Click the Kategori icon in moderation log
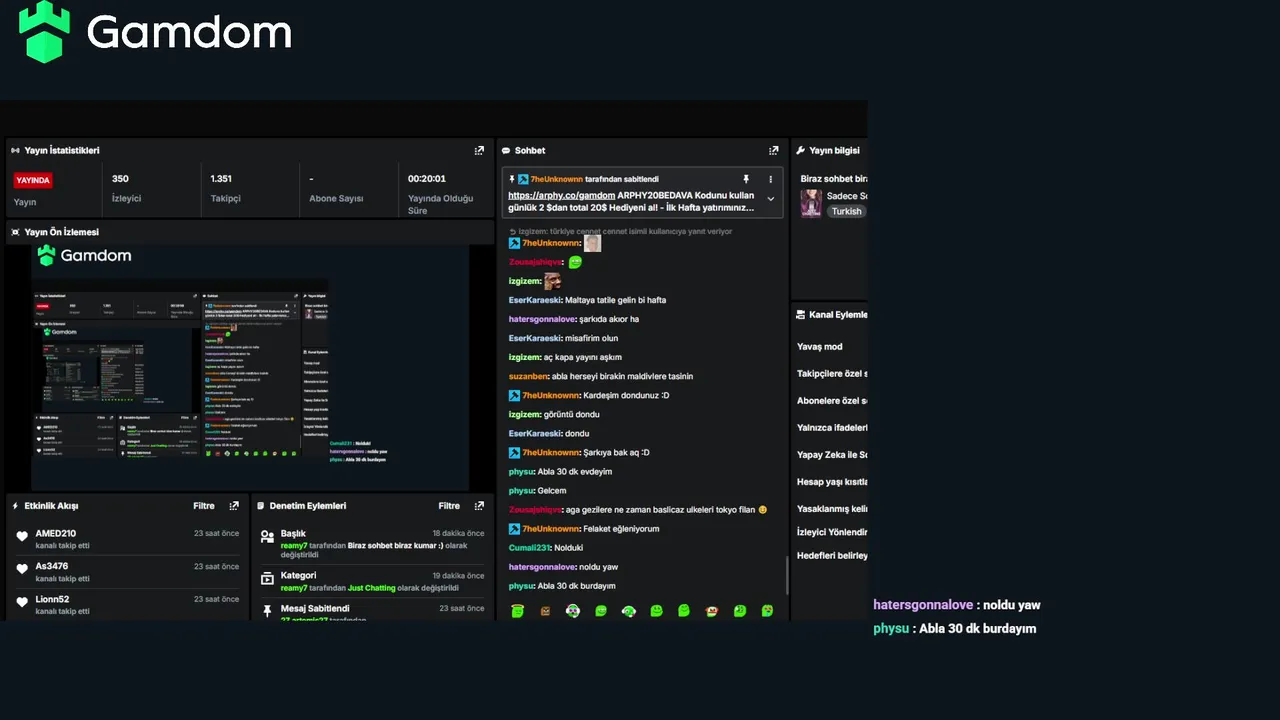 (267, 578)
